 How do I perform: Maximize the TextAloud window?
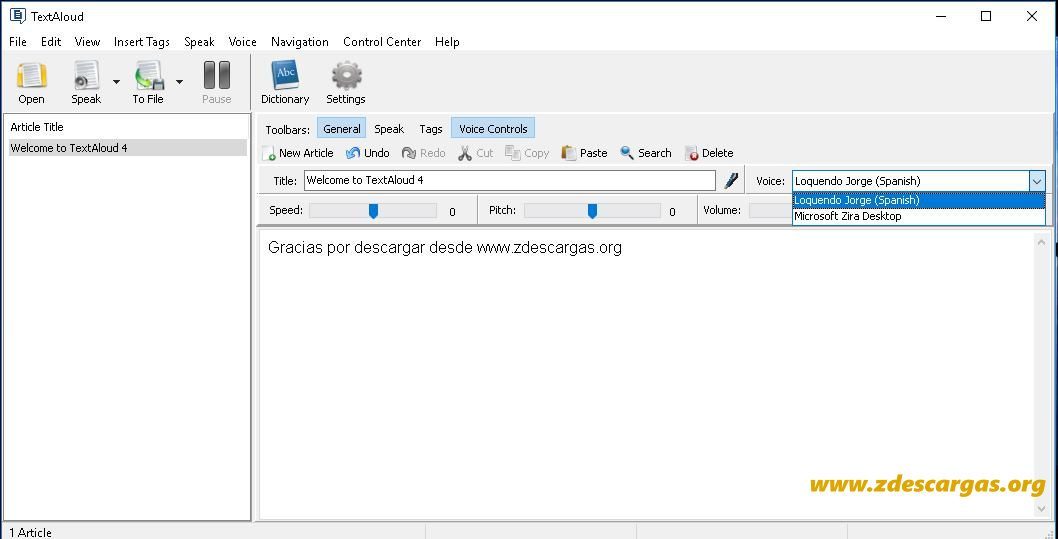coord(986,16)
